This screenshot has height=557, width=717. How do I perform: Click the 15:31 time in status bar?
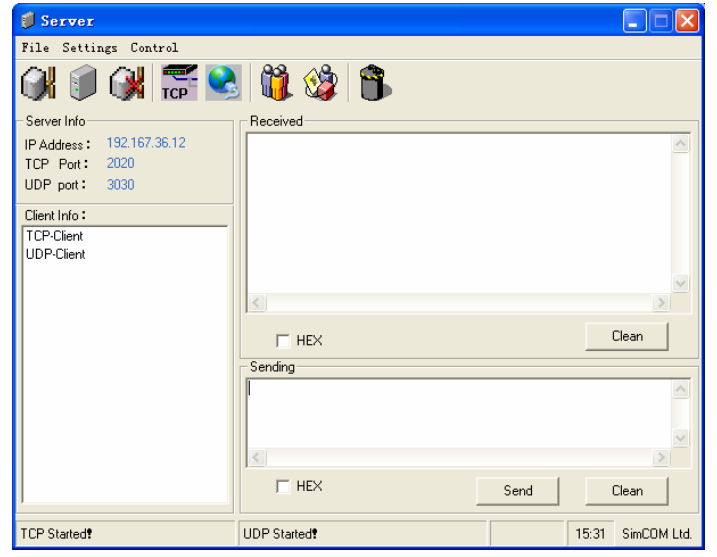590,534
